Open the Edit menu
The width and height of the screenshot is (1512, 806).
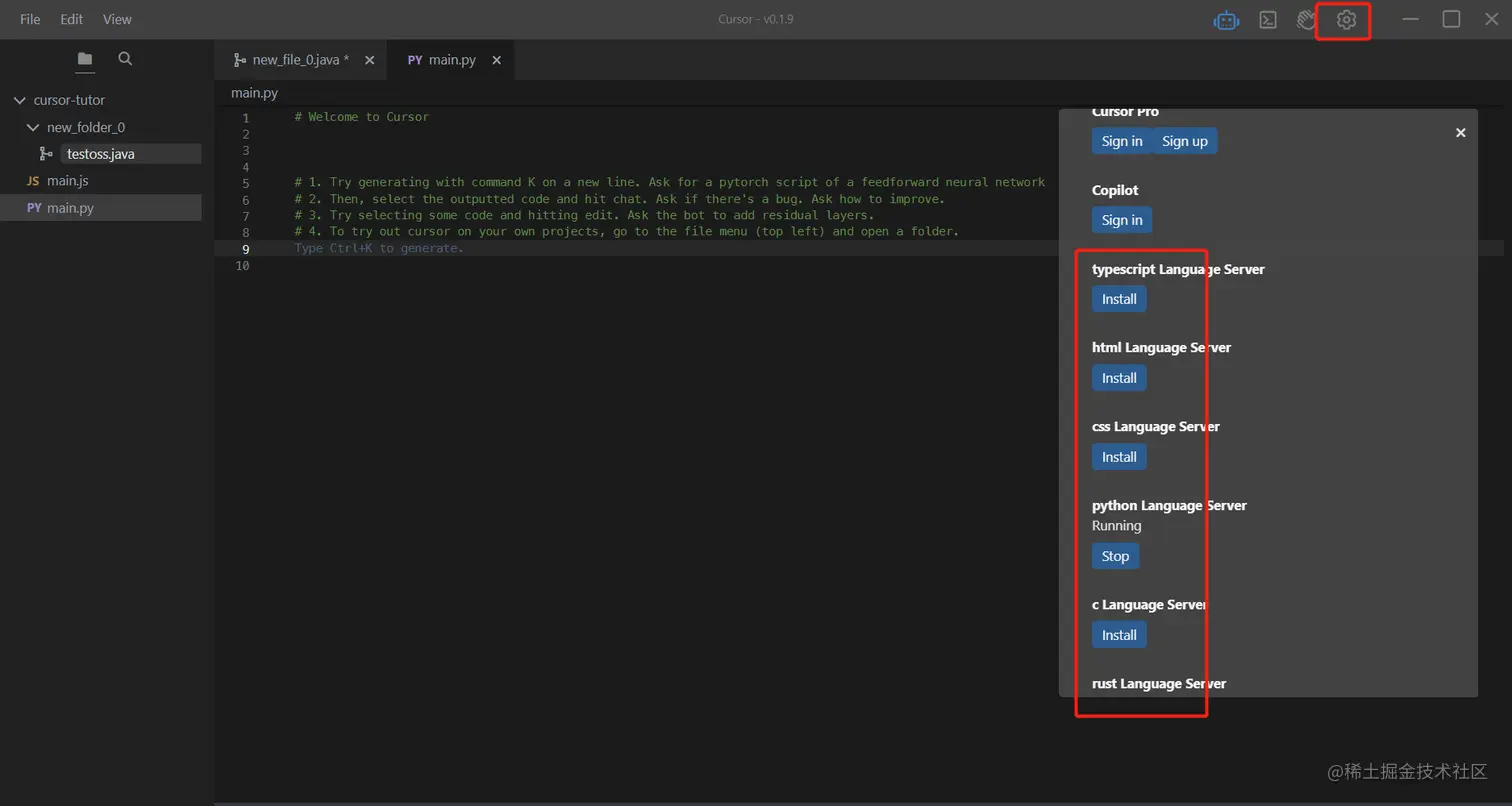tap(71, 19)
